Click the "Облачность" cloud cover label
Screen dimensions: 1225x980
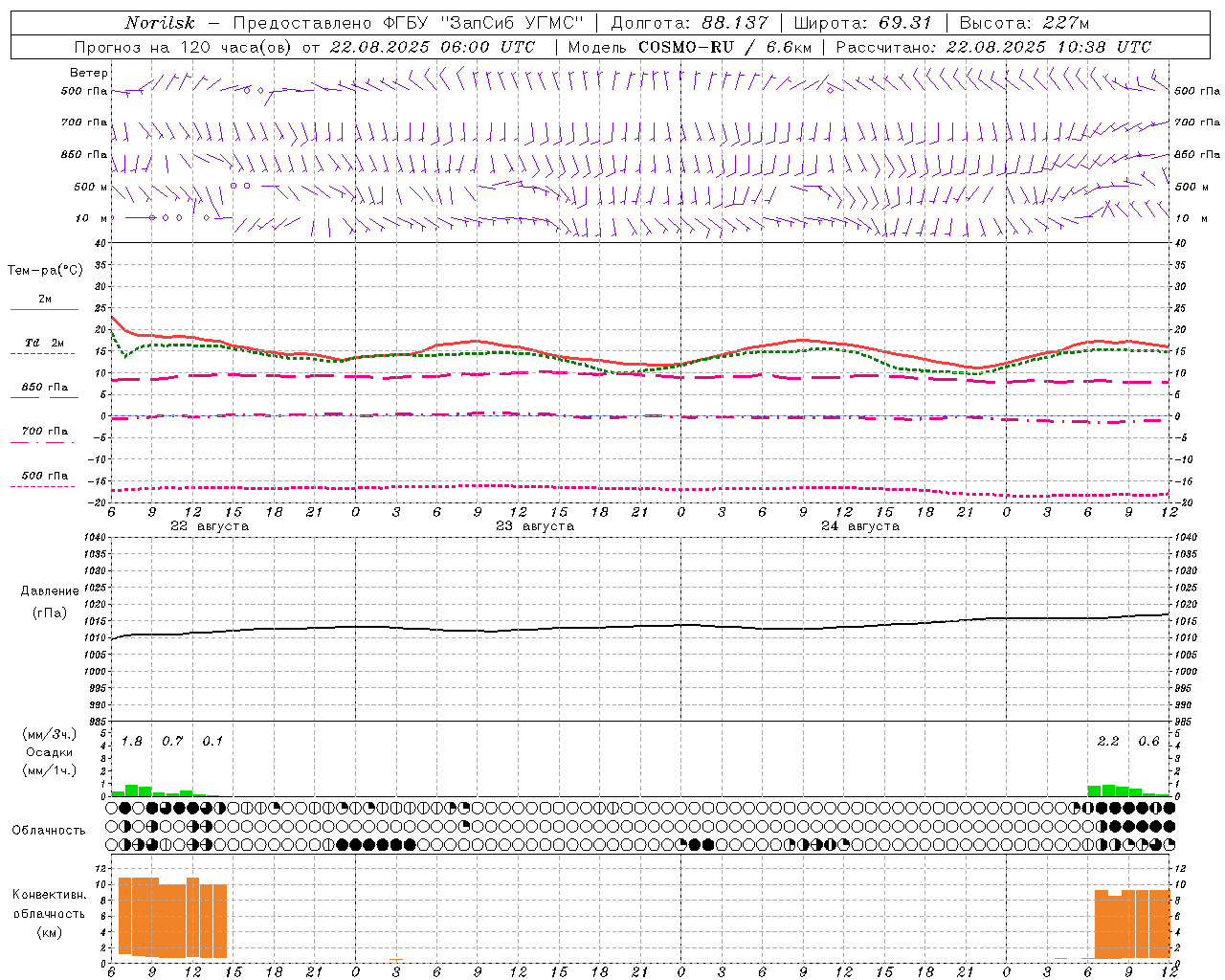[49, 830]
